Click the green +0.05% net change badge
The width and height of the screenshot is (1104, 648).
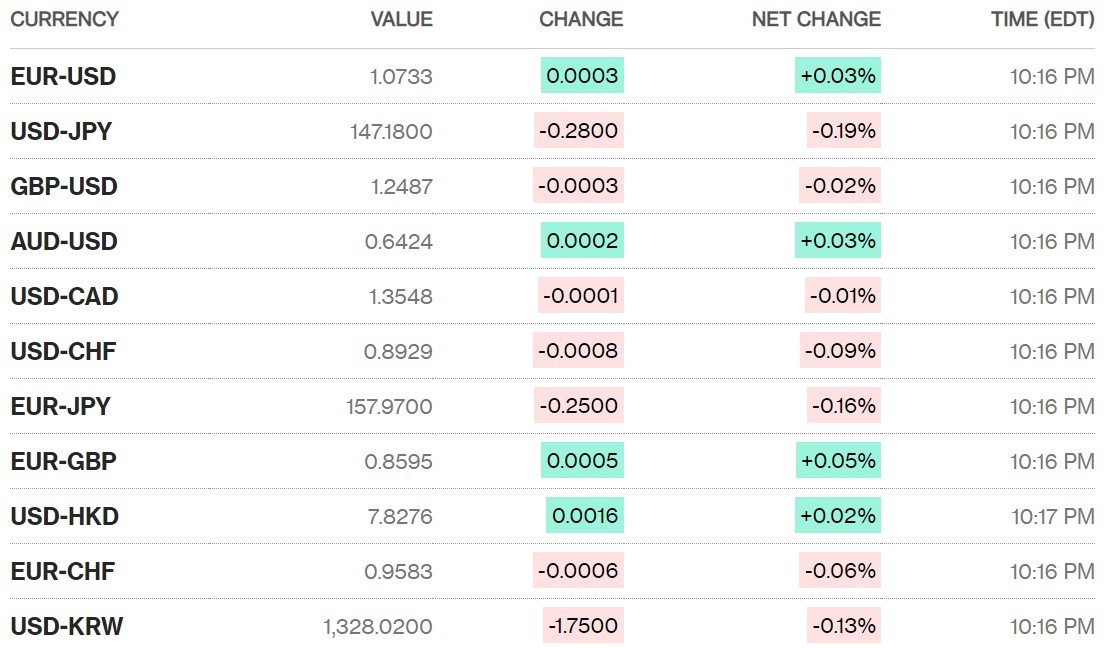pyautogui.click(x=838, y=461)
